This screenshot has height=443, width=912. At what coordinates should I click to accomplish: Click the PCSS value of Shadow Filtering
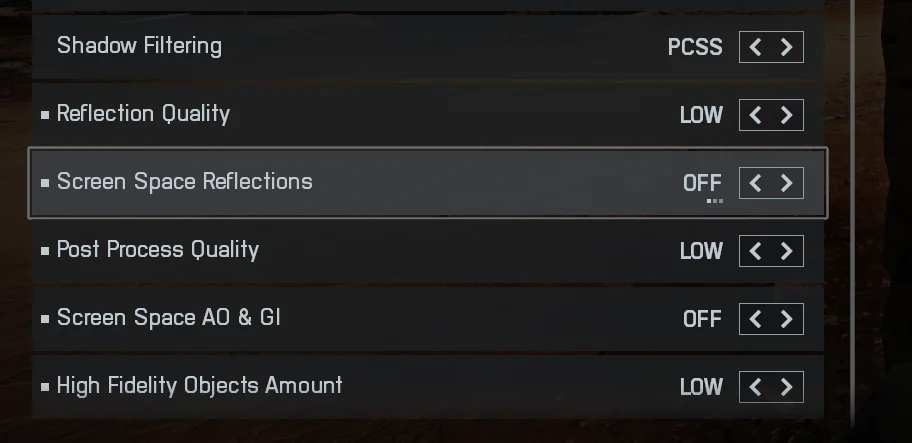(695, 47)
